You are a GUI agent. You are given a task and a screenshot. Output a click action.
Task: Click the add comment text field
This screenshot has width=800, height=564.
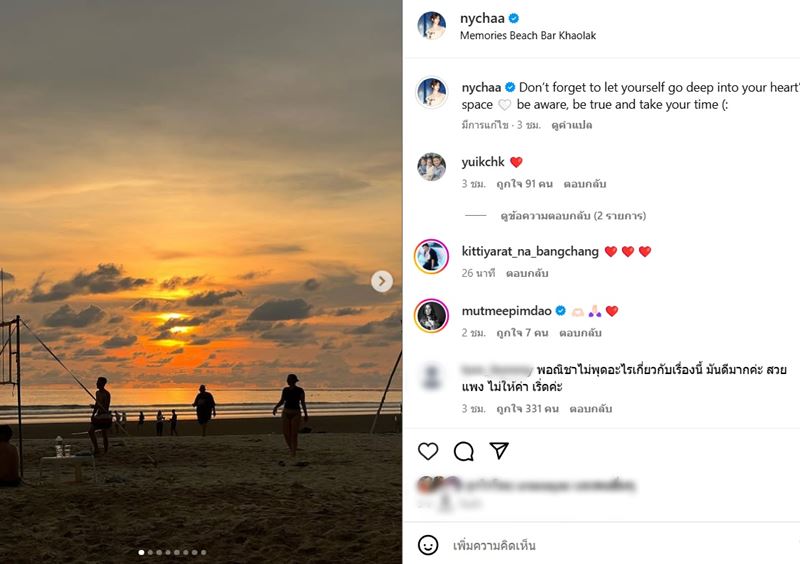pyautogui.click(x=600, y=545)
